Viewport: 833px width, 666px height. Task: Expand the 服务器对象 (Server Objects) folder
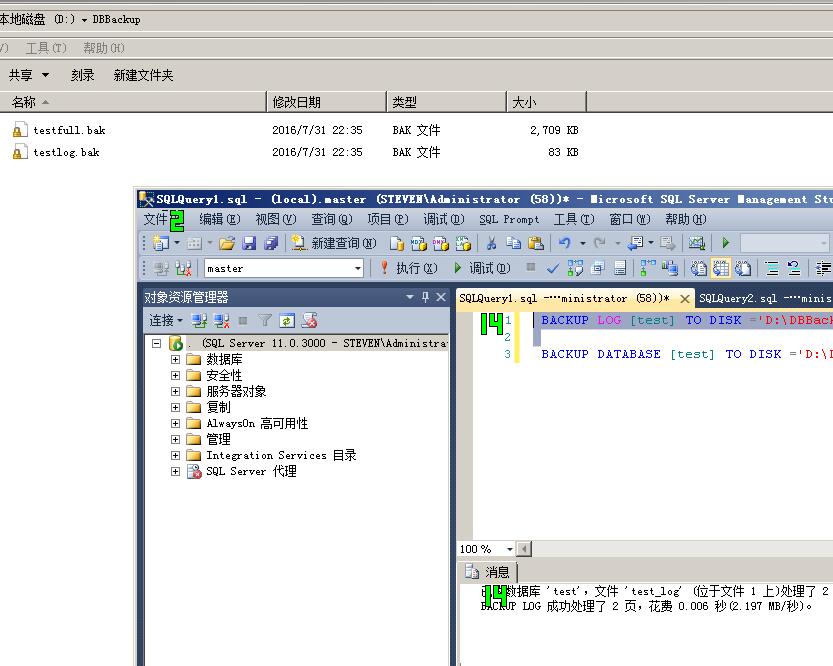coord(175,391)
